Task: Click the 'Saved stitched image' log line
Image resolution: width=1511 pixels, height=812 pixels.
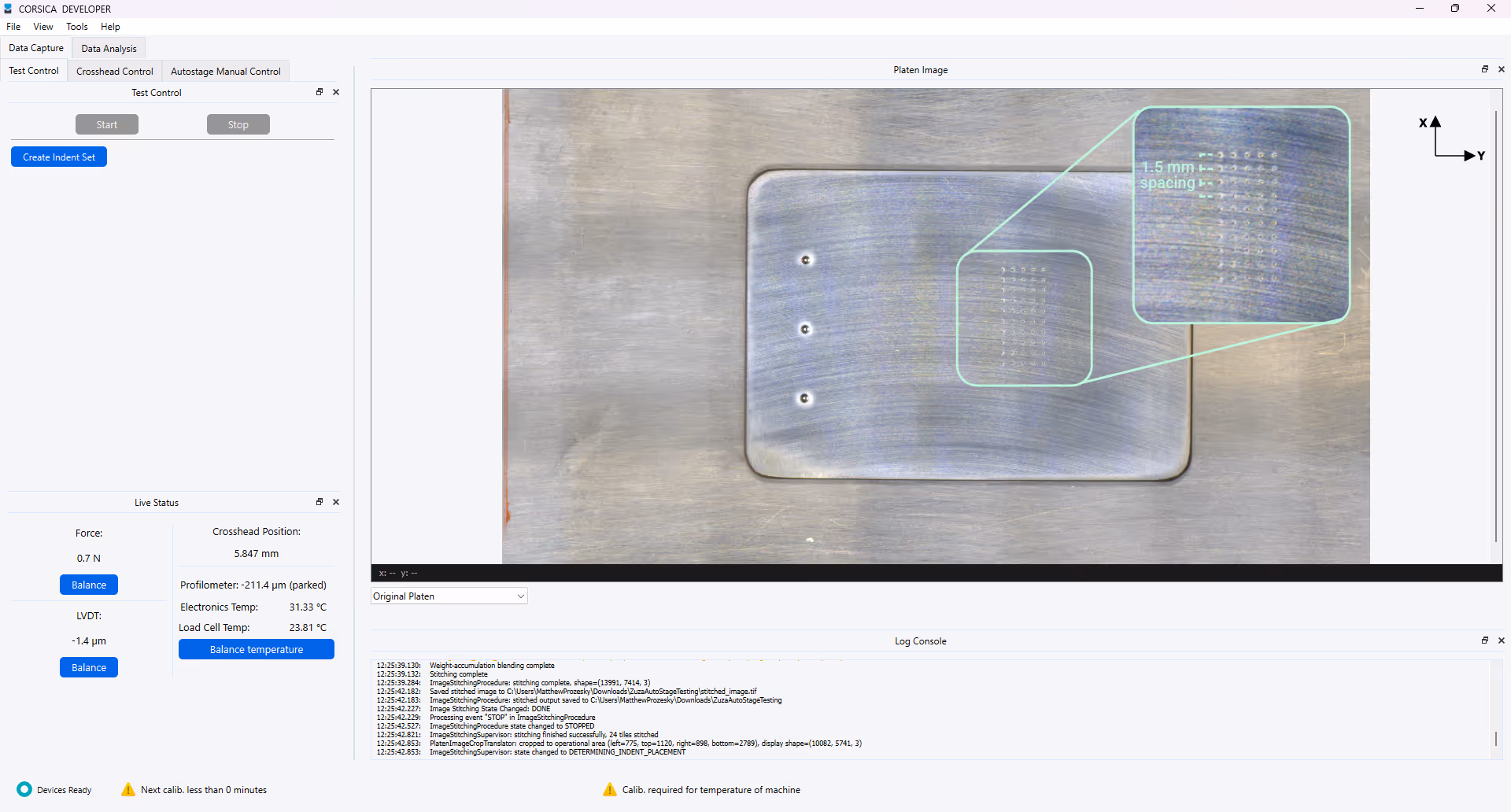Action: [x=567, y=692]
